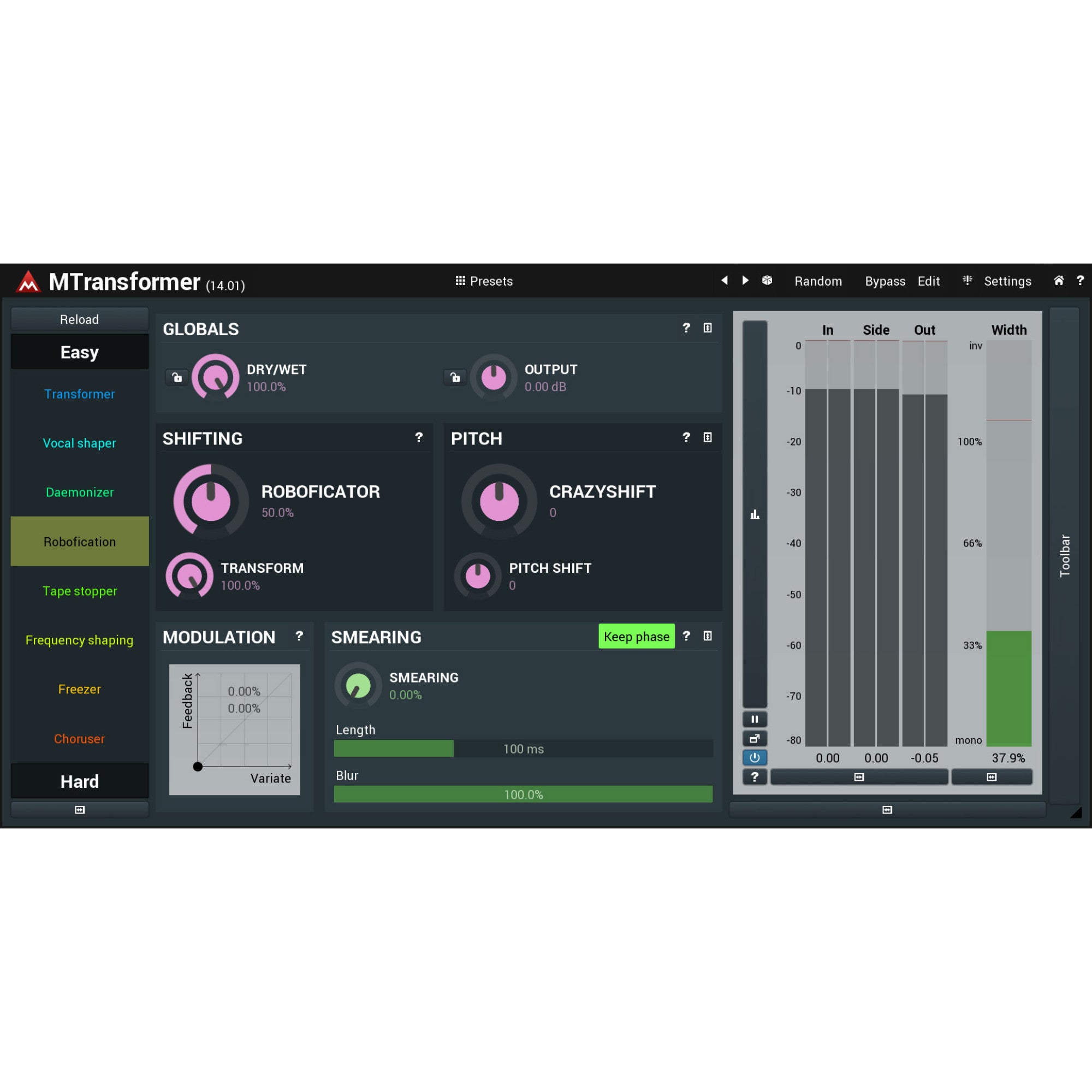Click the MeldaProduction logo icon
Screen dimensions: 1092x1092
[x=28, y=282]
